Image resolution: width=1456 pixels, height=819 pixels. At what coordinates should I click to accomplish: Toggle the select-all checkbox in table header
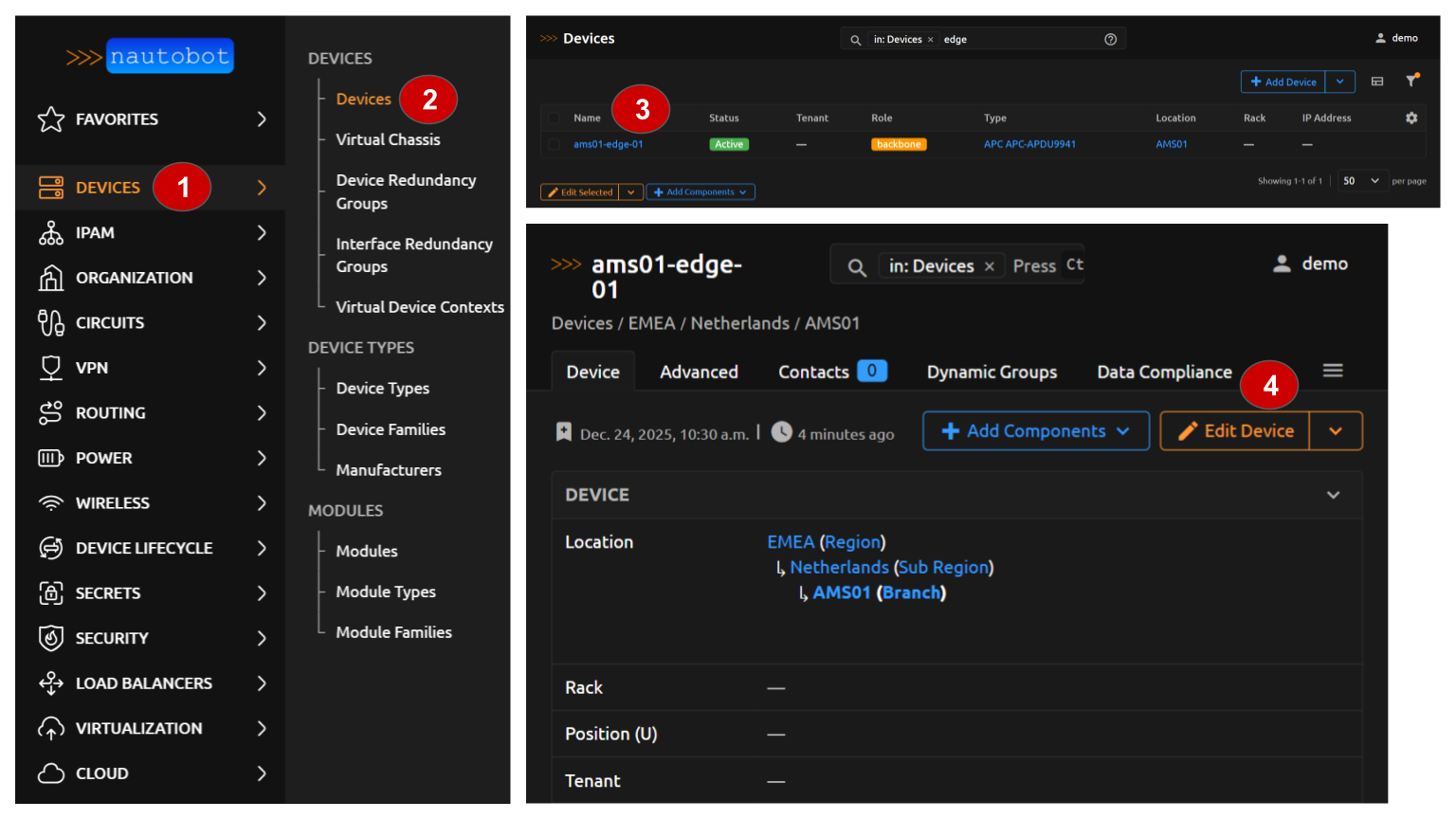tap(554, 118)
